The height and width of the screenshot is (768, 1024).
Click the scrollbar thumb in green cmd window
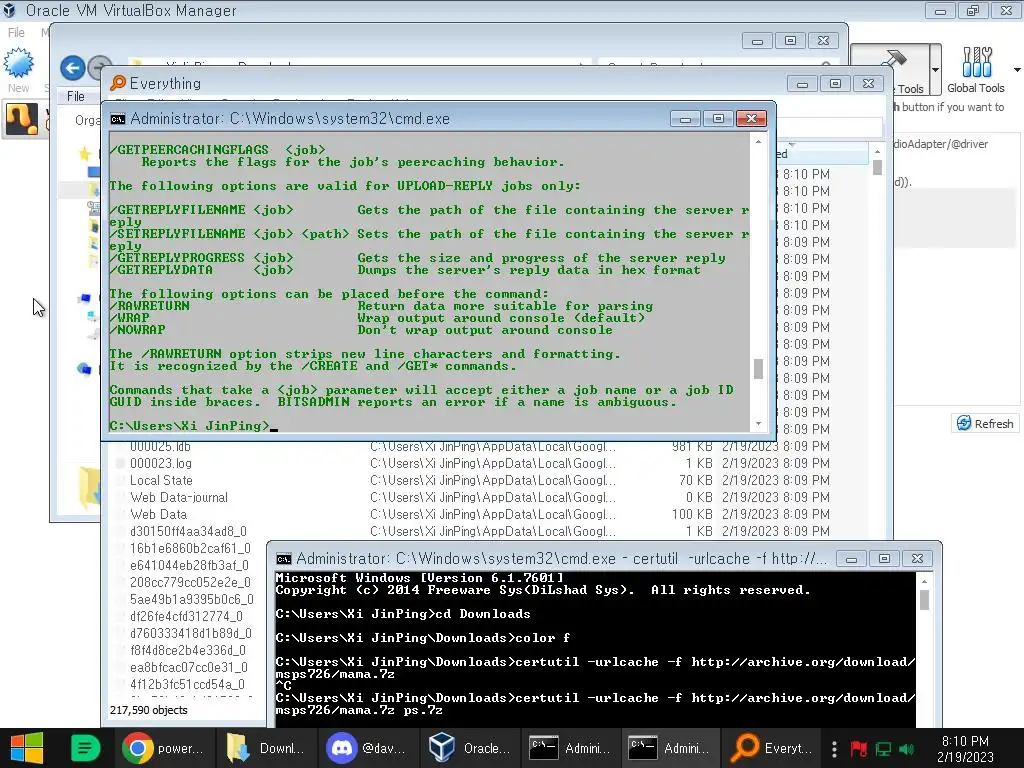pyautogui.click(x=758, y=368)
